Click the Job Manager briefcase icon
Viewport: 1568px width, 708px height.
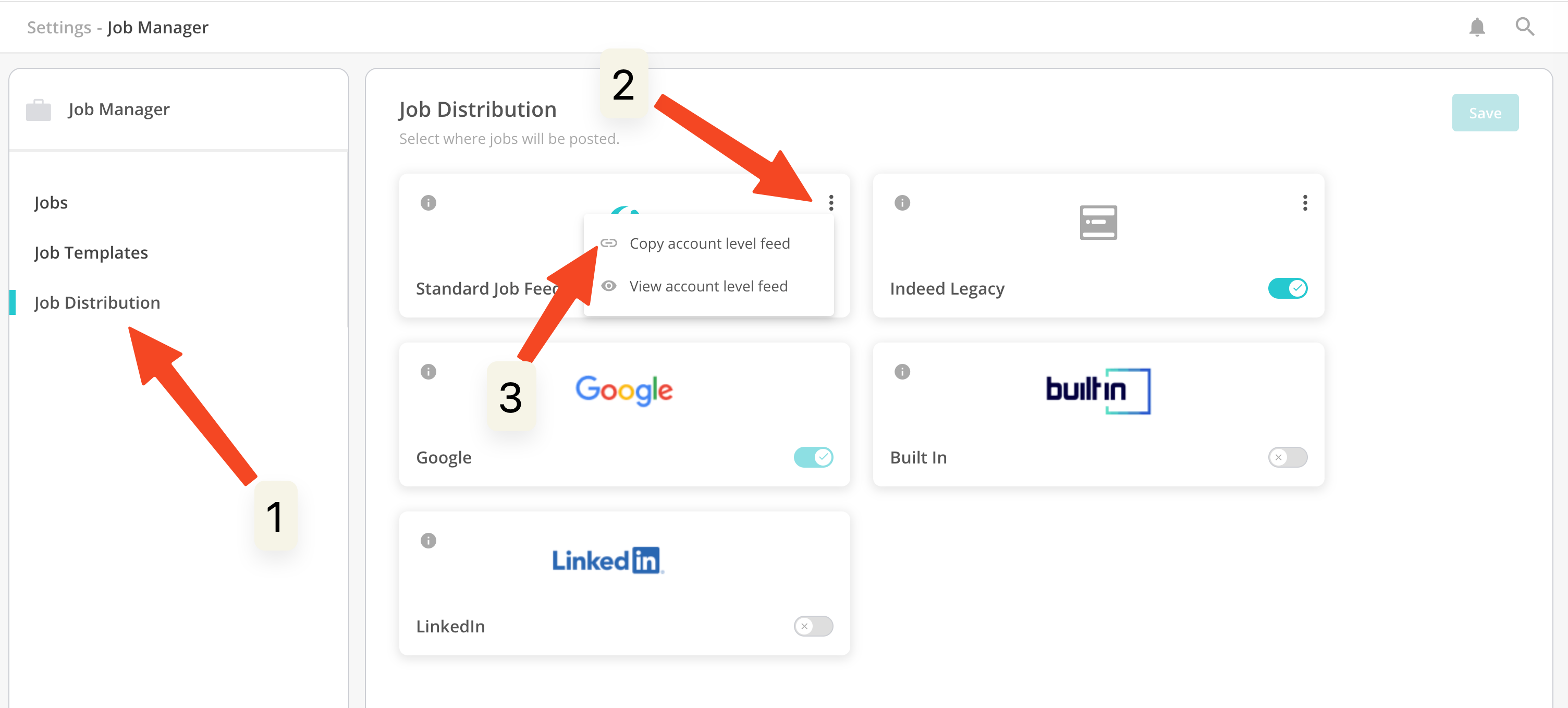pyautogui.click(x=39, y=110)
